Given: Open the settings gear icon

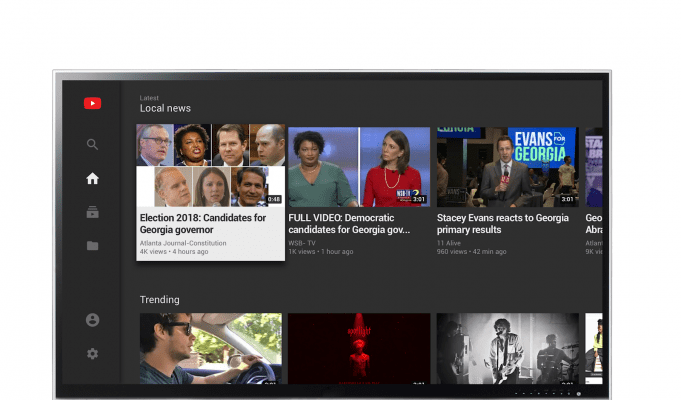Looking at the screenshot, I should 92,354.
